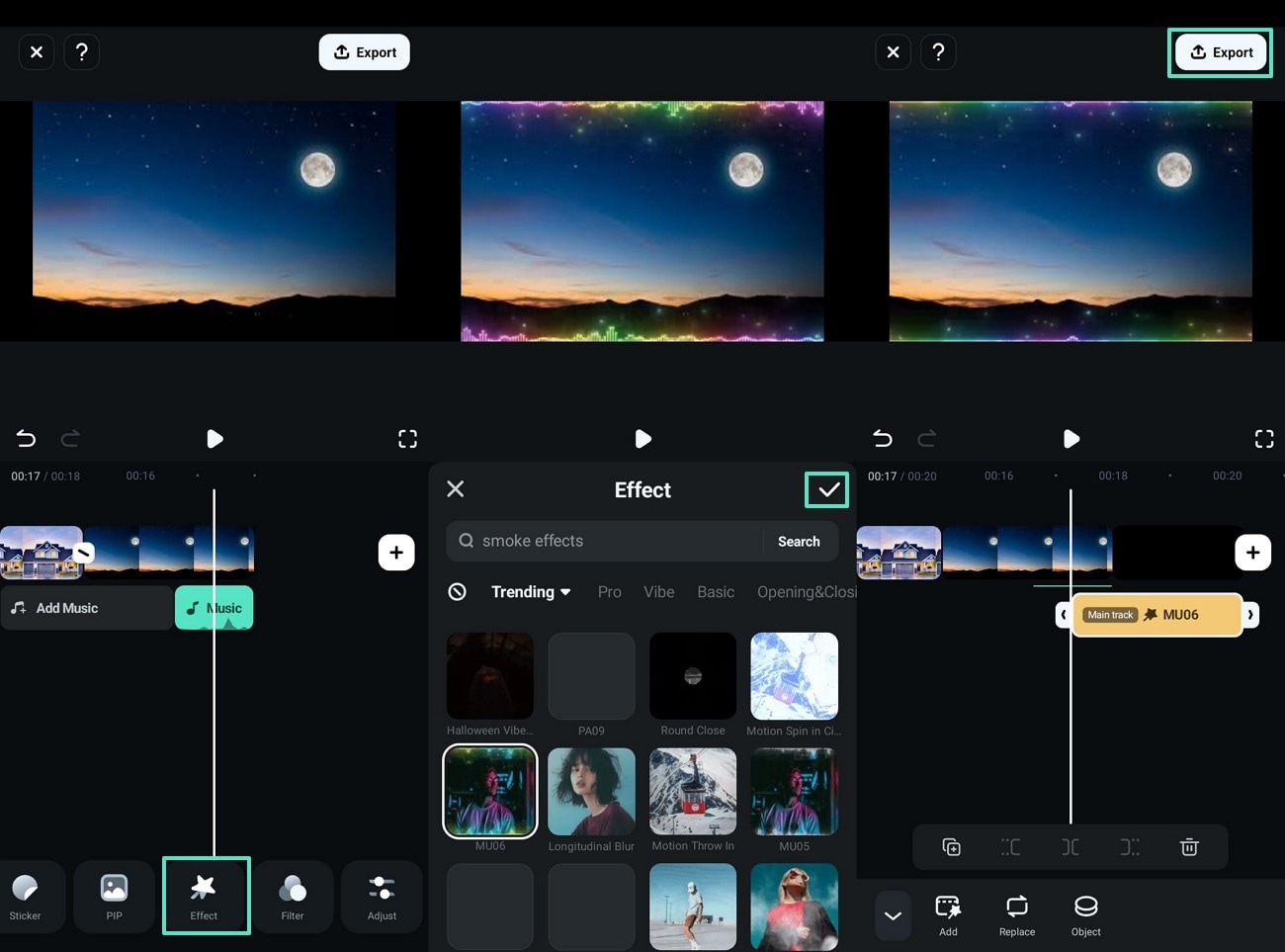1285x952 pixels.
Task: Delete the effect with the trash icon
Action: (x=1189, y=847)
